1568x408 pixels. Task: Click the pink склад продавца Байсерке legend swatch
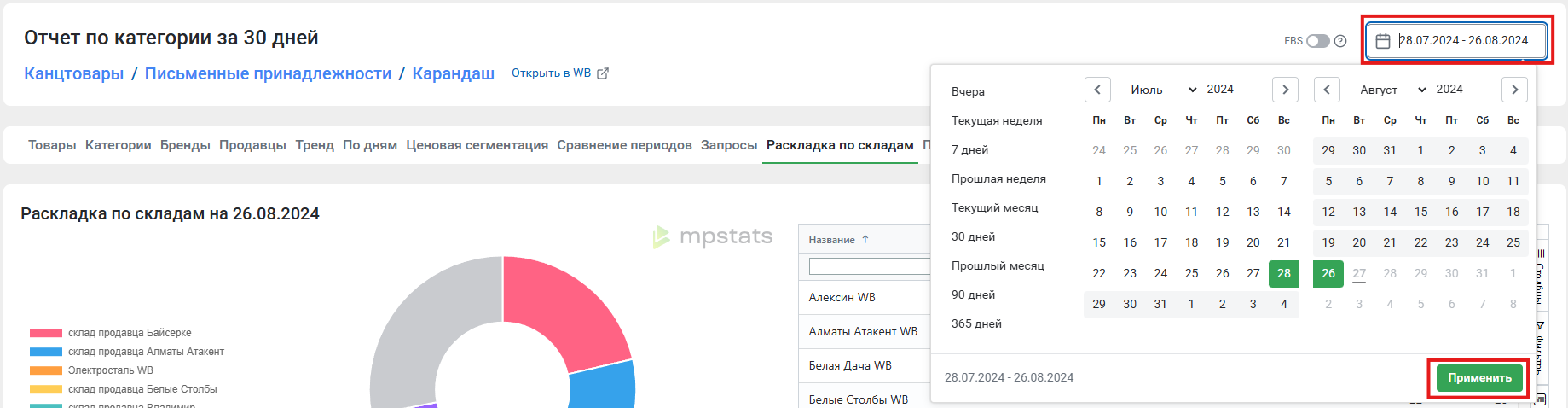46,333
